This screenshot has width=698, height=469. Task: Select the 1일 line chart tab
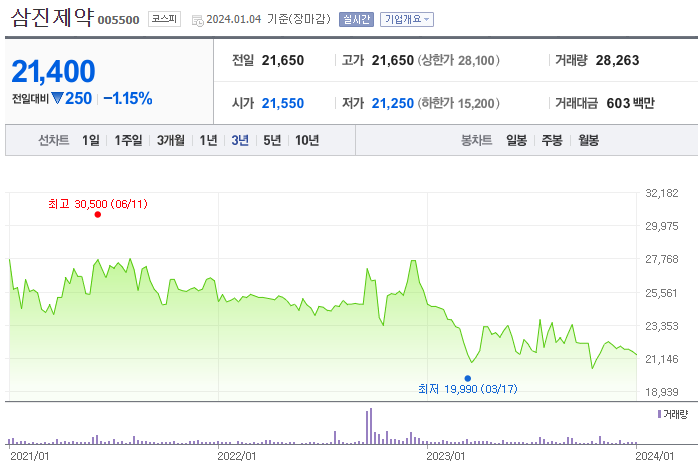point(91,140)
